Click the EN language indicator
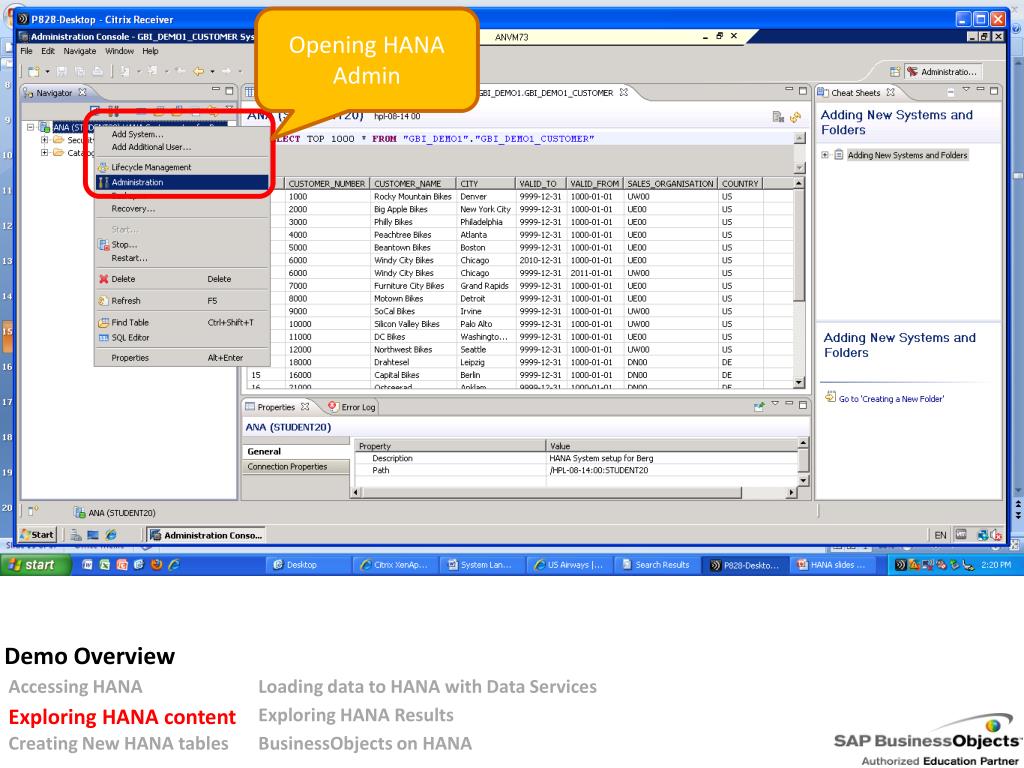 click(x=940, y=535)
